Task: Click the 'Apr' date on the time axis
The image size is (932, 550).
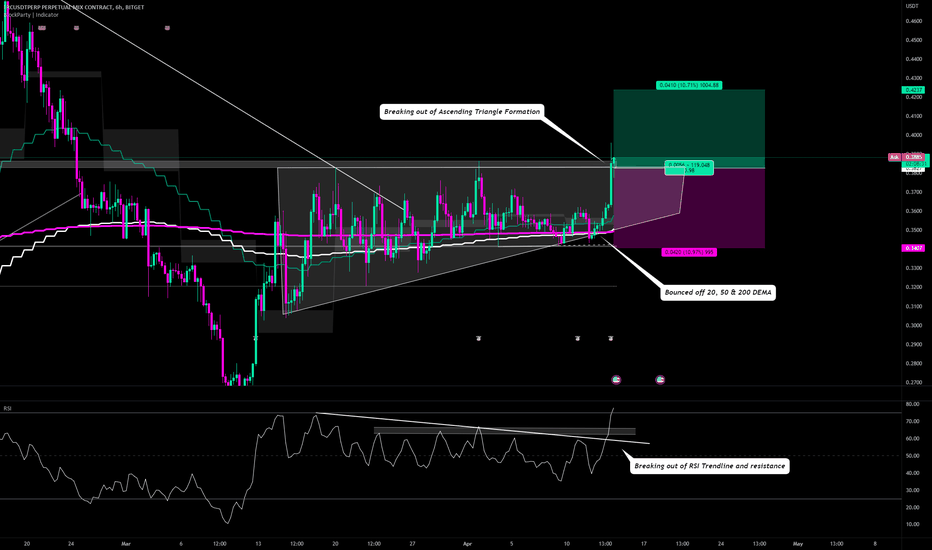Action: click(x=467, y=543)
